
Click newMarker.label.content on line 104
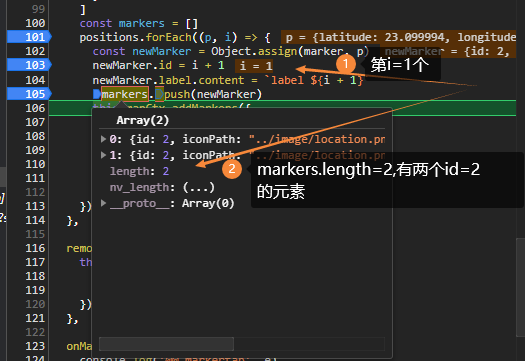[168, 80]
